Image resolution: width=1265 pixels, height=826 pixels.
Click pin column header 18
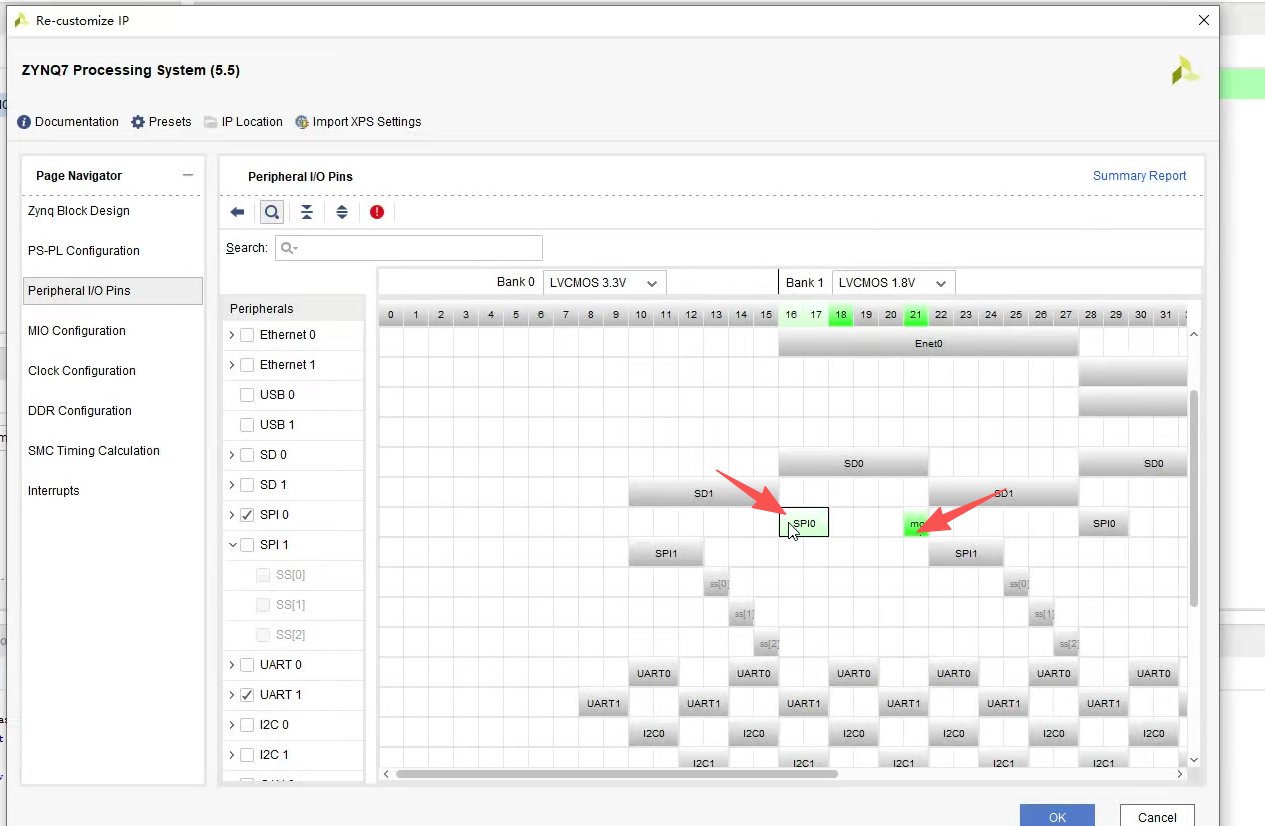[841, 315]
